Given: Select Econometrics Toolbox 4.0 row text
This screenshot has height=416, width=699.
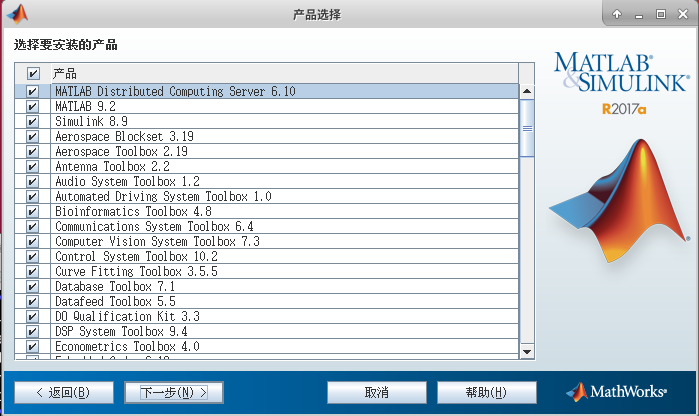Looking at the screenshot, I should (x=127, y=346).
